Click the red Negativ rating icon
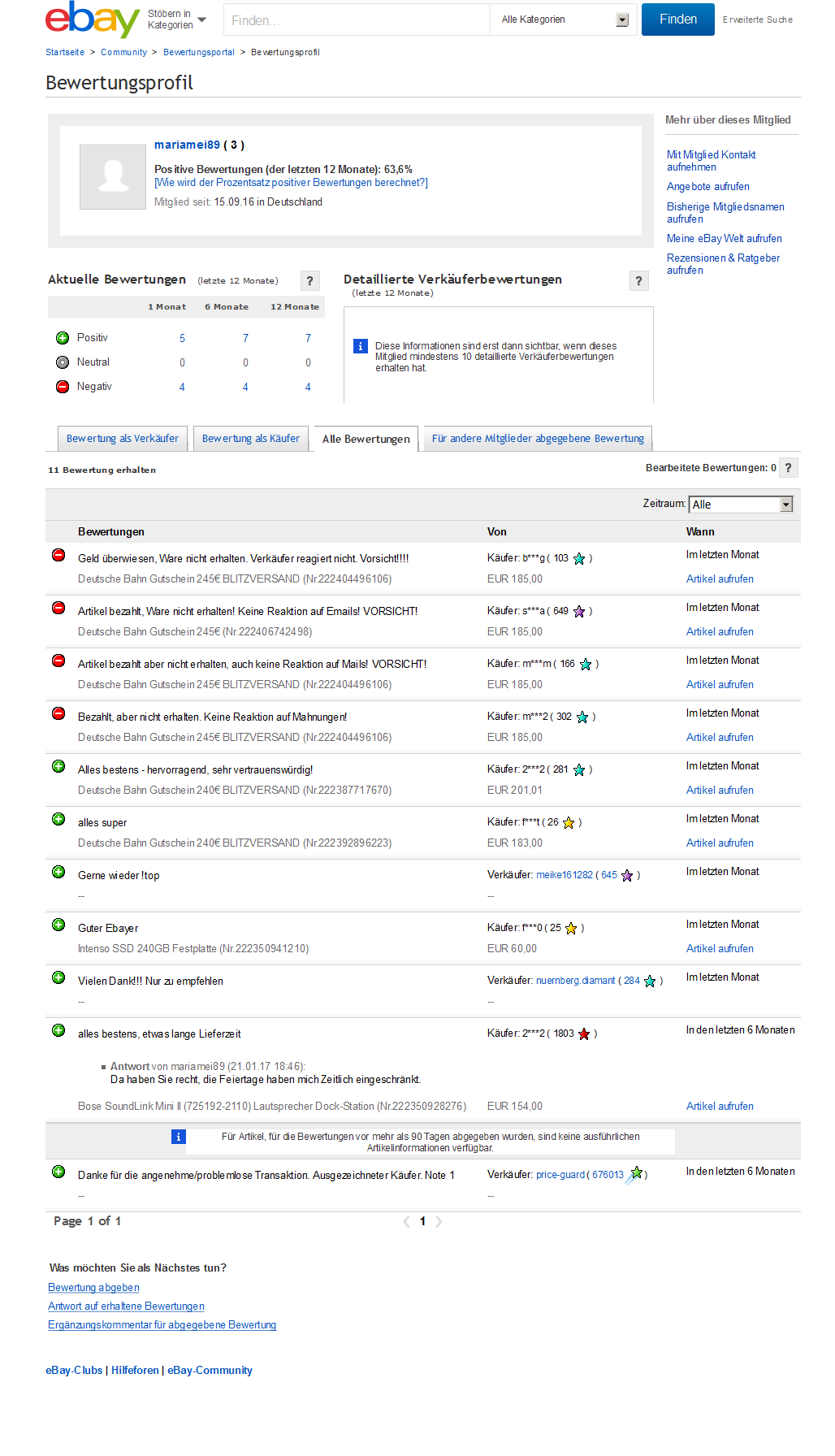 click(63, 387)
